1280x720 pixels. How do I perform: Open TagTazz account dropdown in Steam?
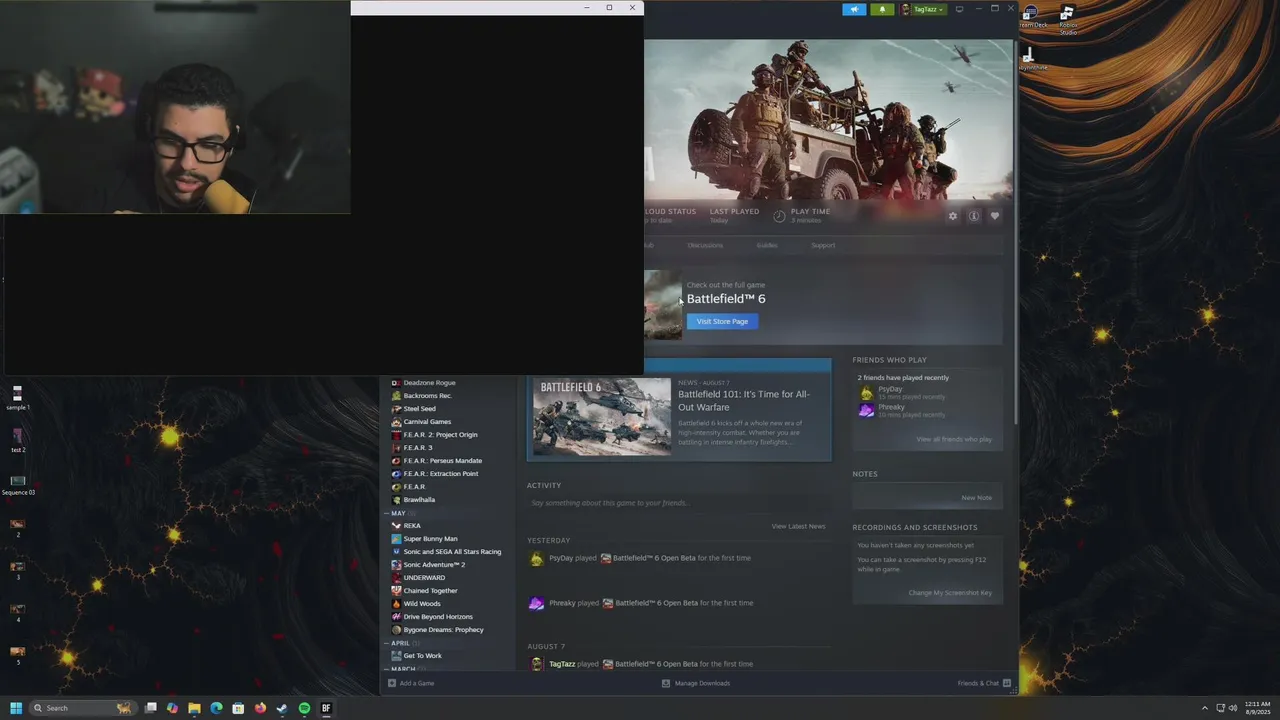click(x=922, y=9)
